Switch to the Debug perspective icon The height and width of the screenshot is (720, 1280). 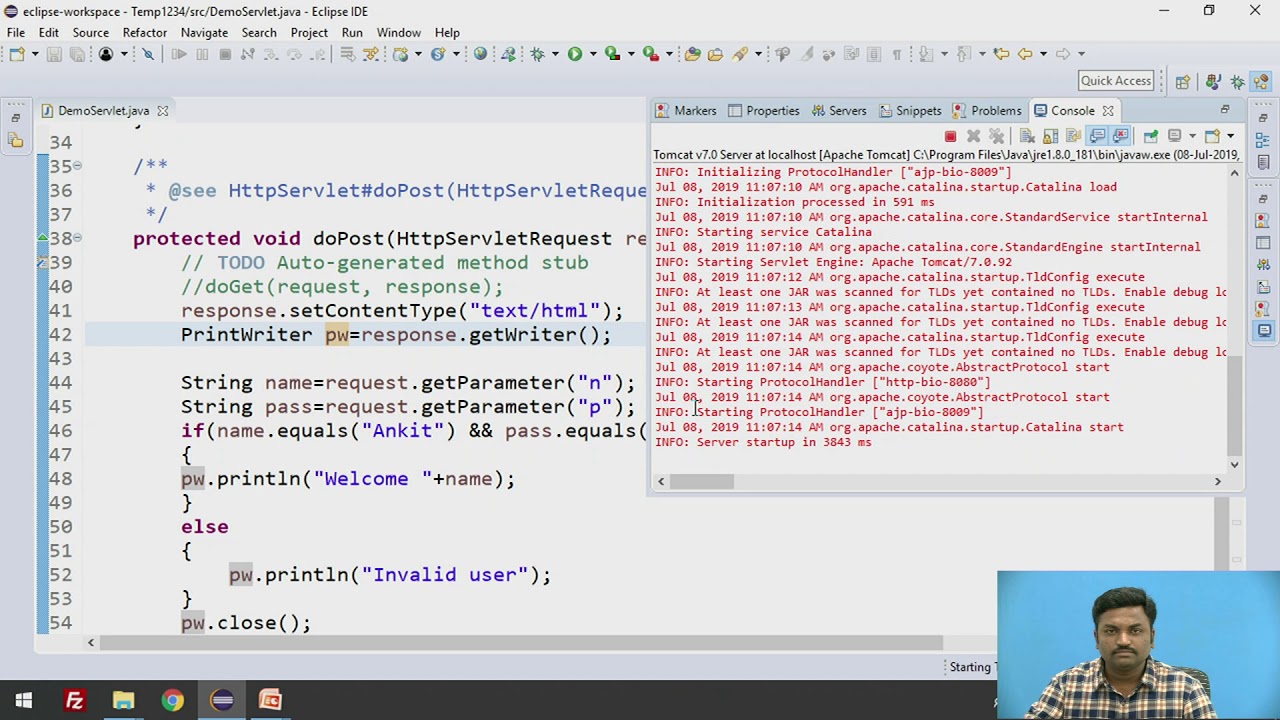point(1237,82)
